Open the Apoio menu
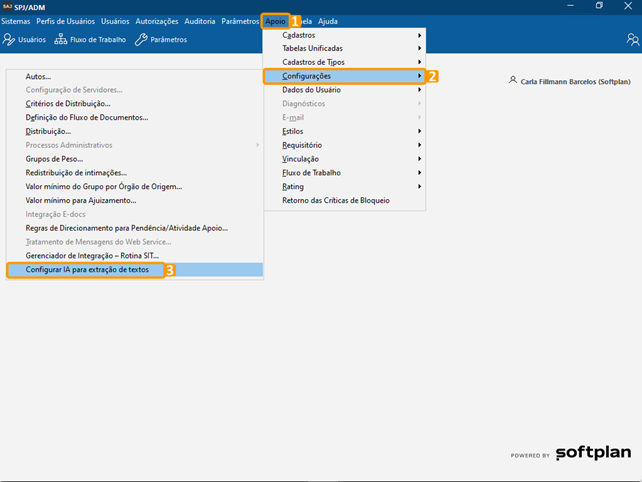 click(275, 21)
